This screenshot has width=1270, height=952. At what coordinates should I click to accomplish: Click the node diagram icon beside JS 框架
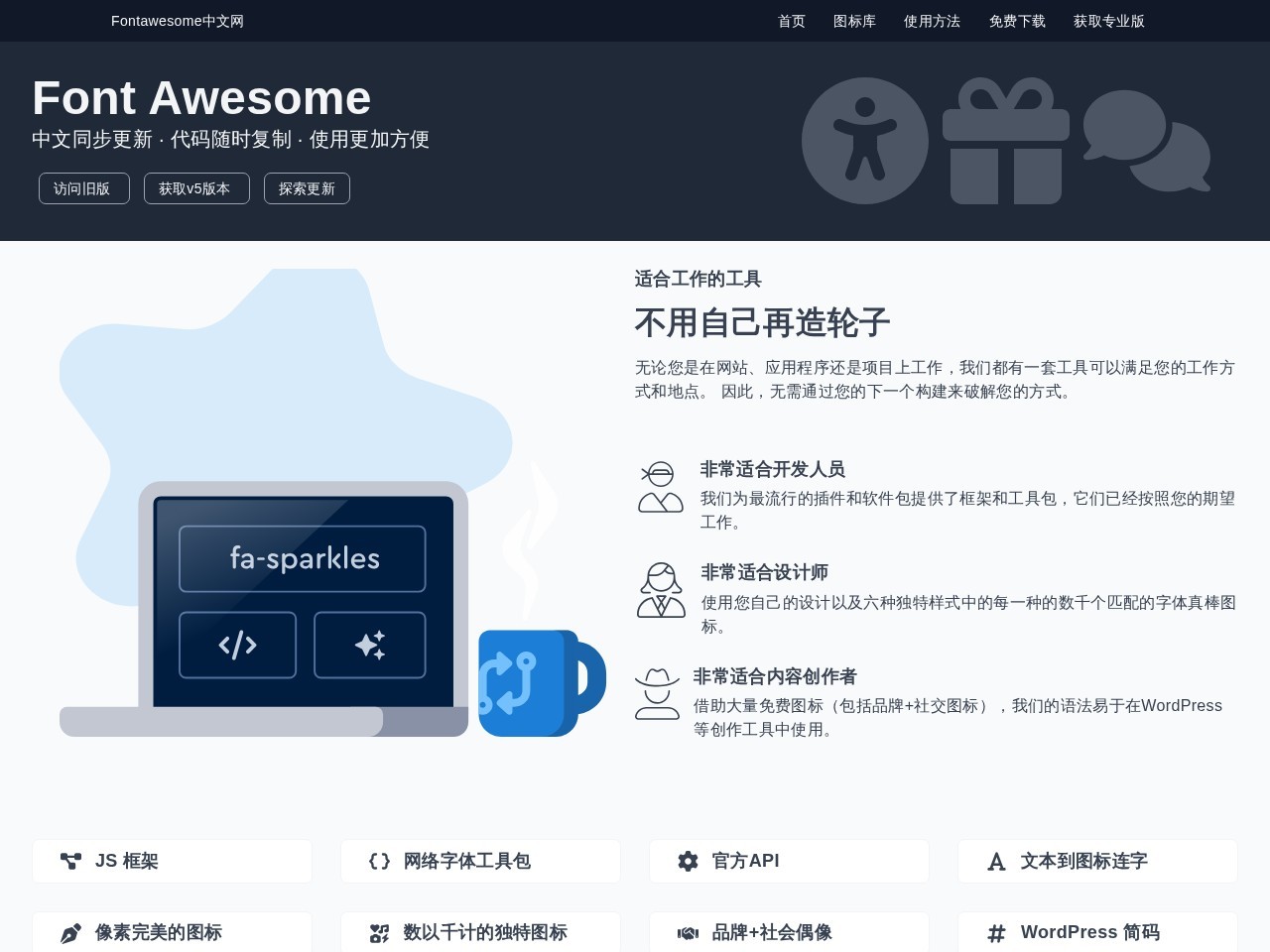(x=70, y=861)
